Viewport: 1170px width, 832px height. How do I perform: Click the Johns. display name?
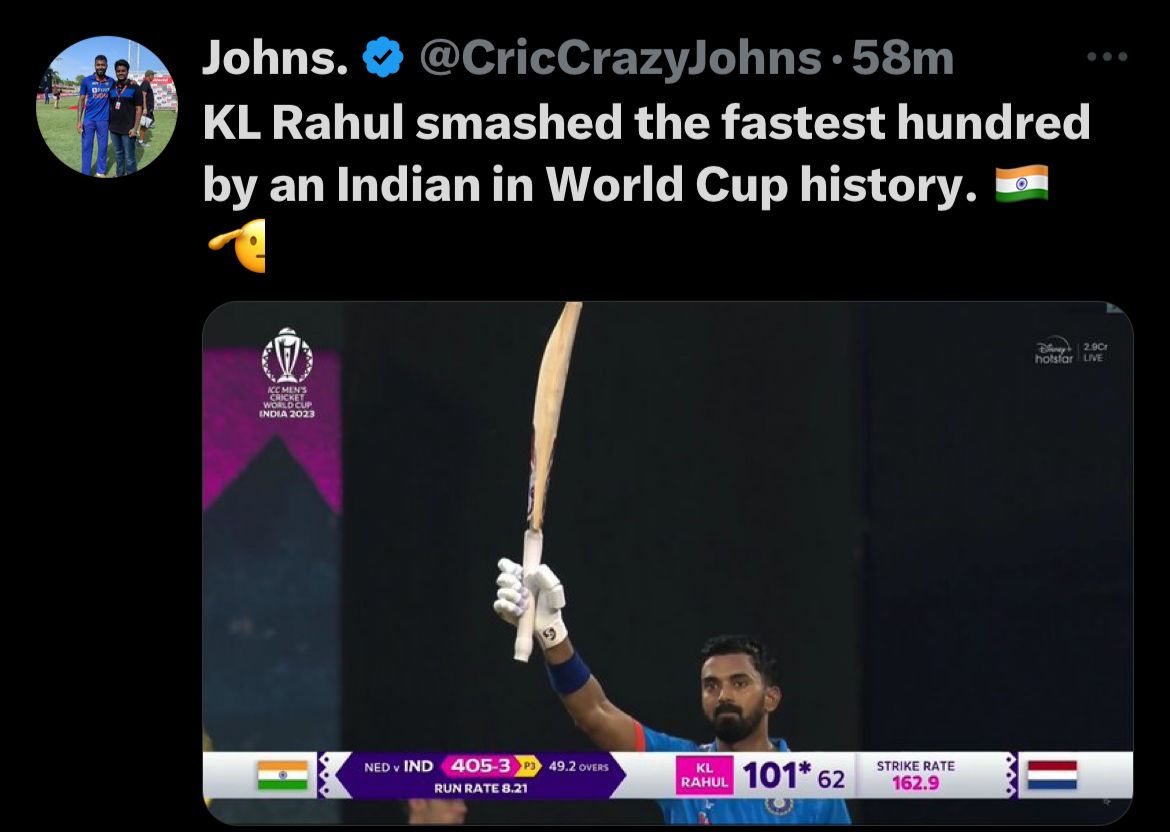(275, 60)
